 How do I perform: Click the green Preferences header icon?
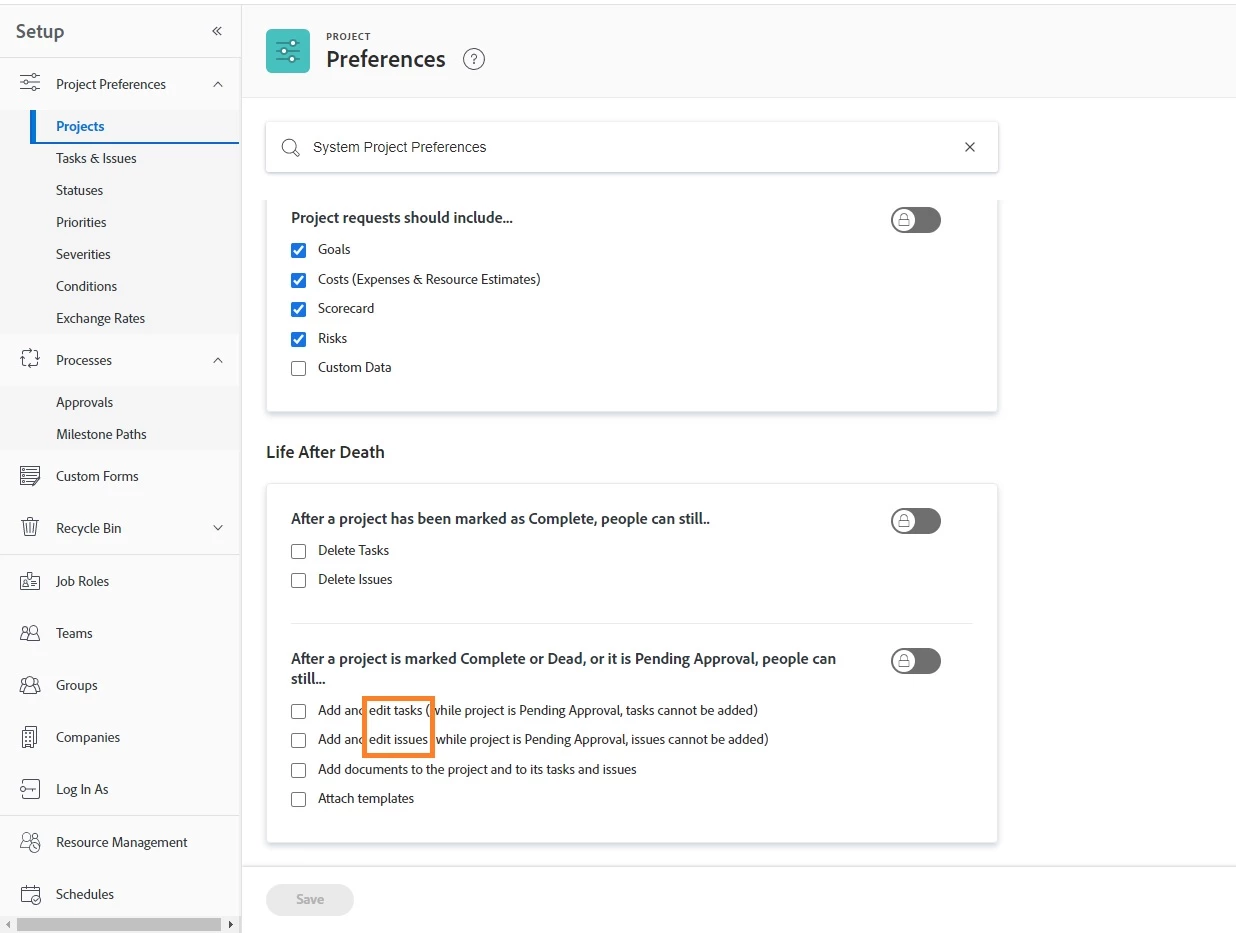click(288, 51)
